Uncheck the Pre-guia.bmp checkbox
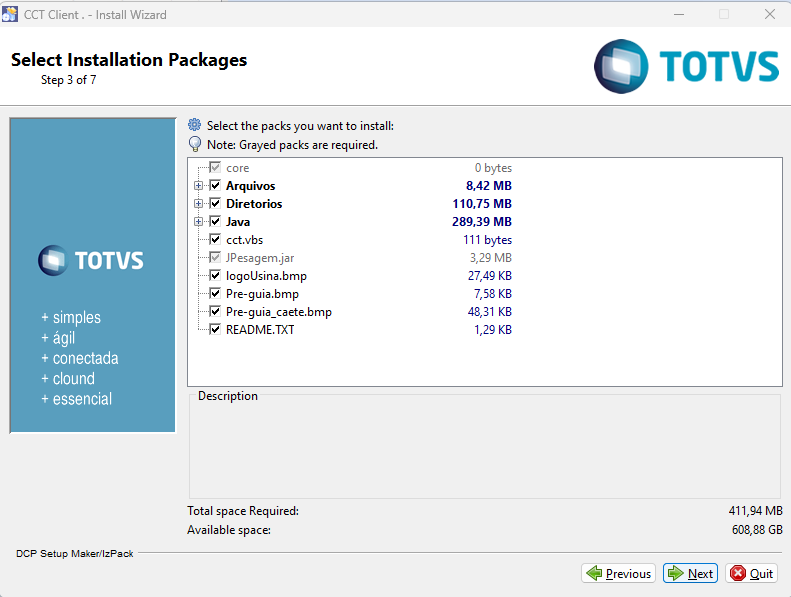The height and width of the screenshot is (597, 791). 215,293
